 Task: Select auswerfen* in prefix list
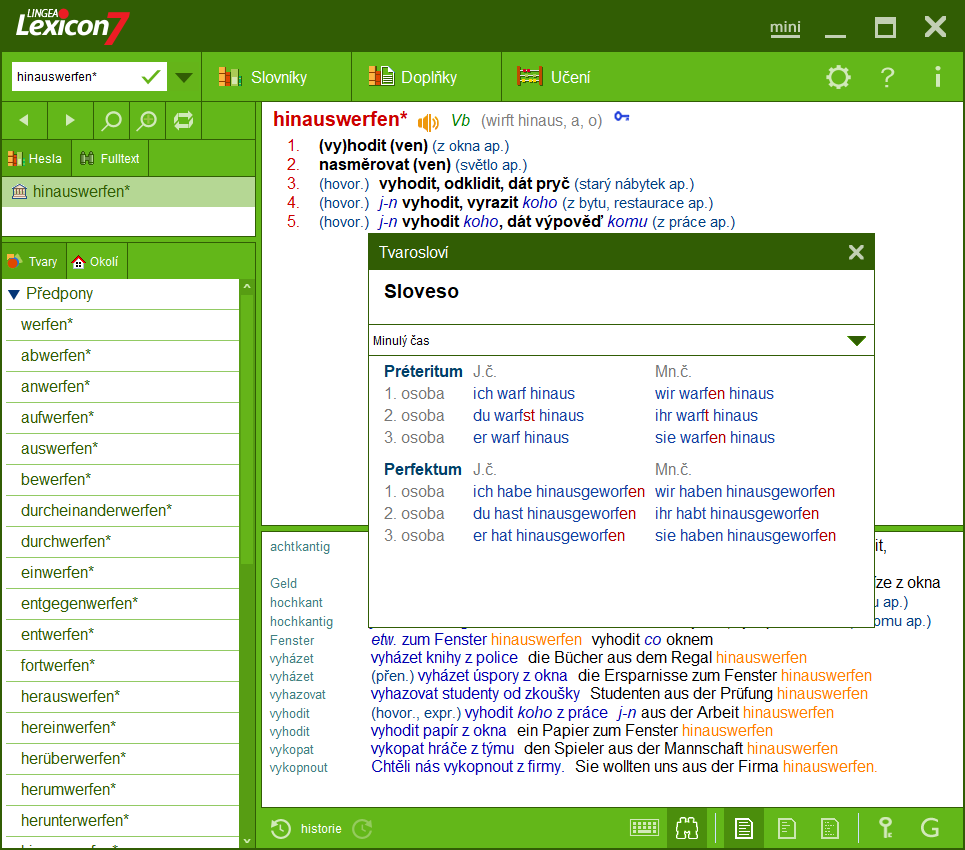tap(122, 449)
